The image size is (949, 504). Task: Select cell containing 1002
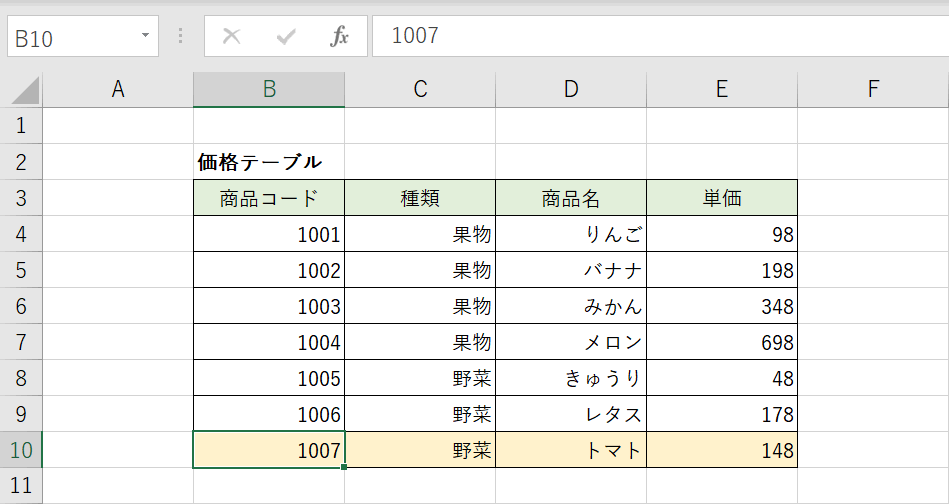[x=269, y=270]
